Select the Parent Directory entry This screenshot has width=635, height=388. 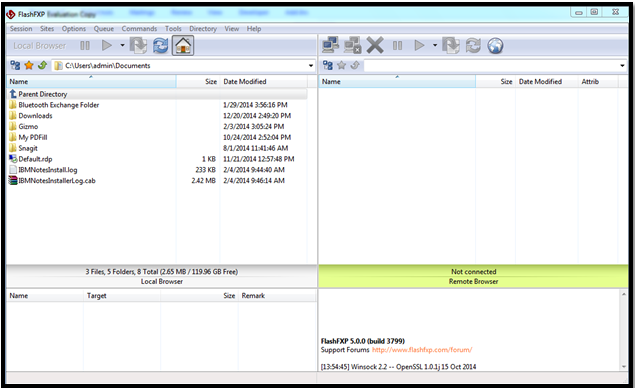click(x=157, y=94)
